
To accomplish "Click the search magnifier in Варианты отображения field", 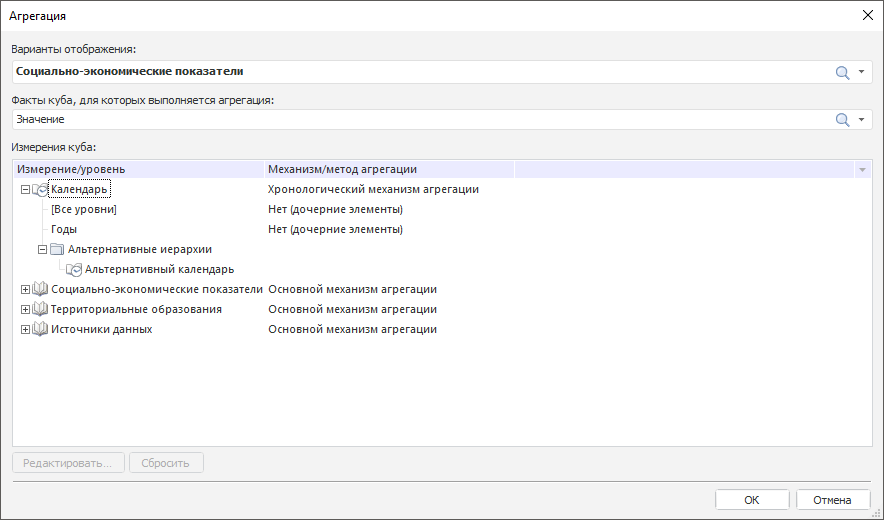I will pyautogui.click(x=842, y=72).
